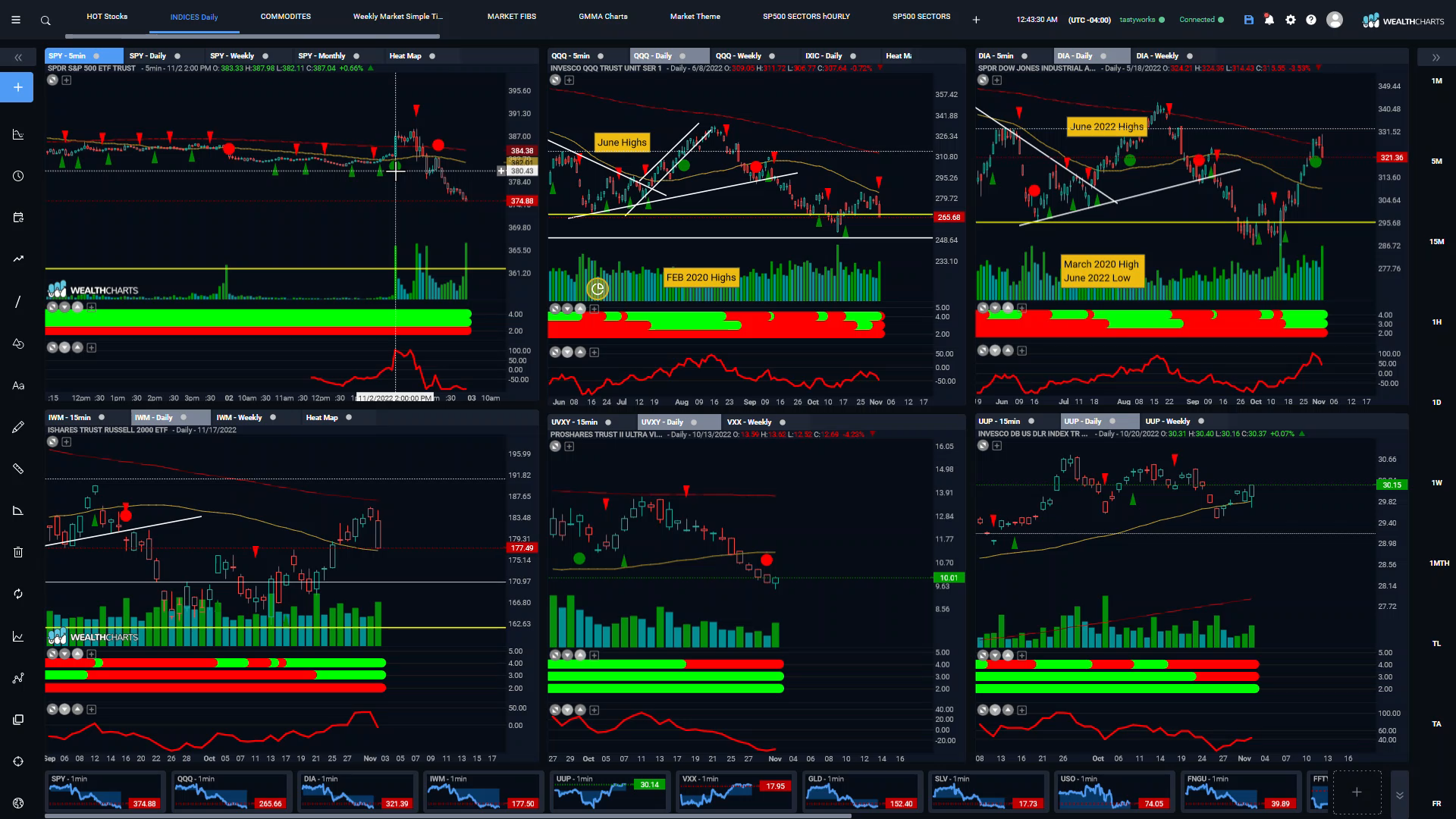Open the search magnifier icon
The width and height of the screenshot is (1456, 819).
tap(45, 20)
